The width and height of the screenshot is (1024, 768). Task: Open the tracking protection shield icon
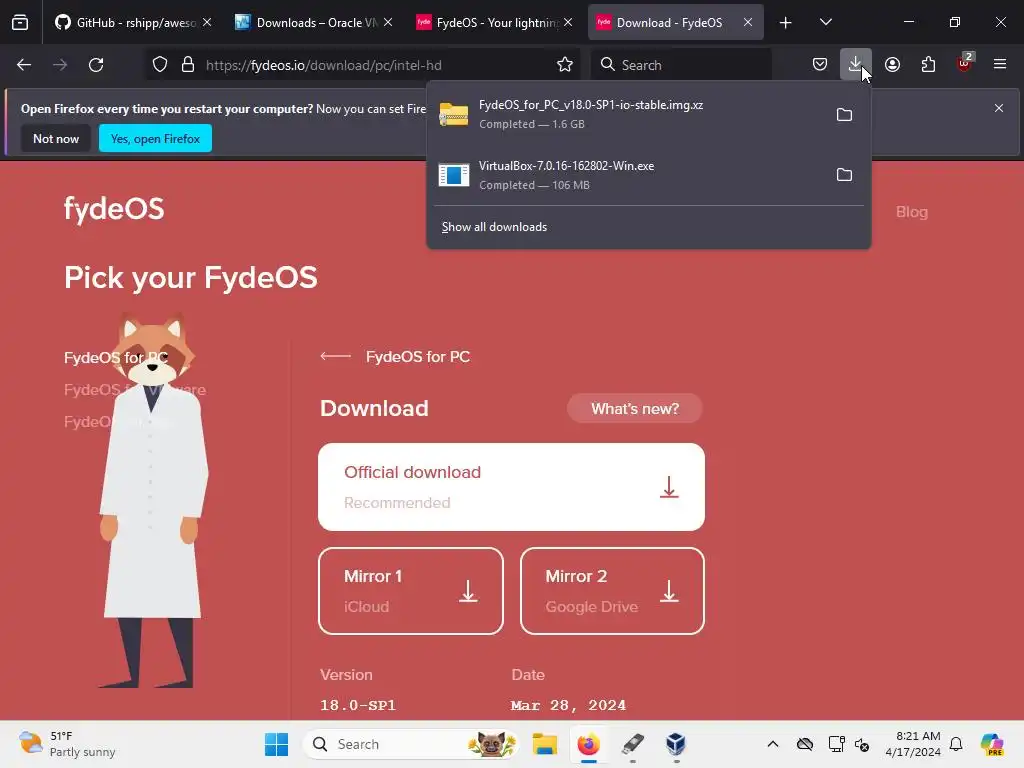tap(160, 65)
